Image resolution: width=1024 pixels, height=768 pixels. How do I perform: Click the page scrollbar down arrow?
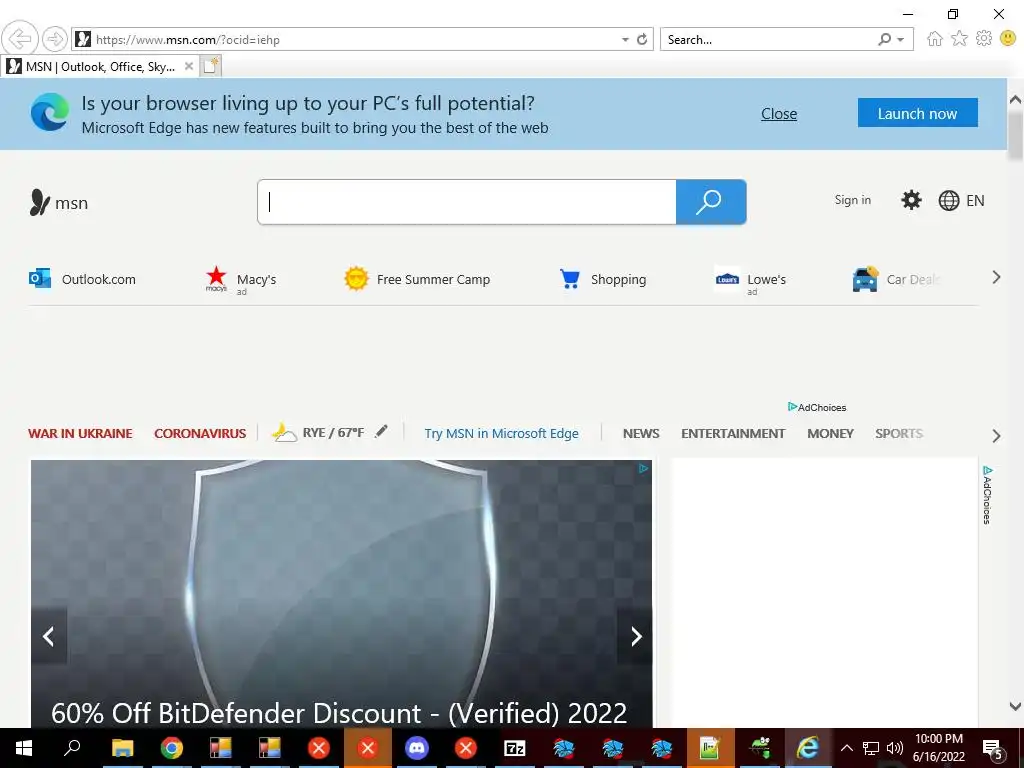[1015, 706]
